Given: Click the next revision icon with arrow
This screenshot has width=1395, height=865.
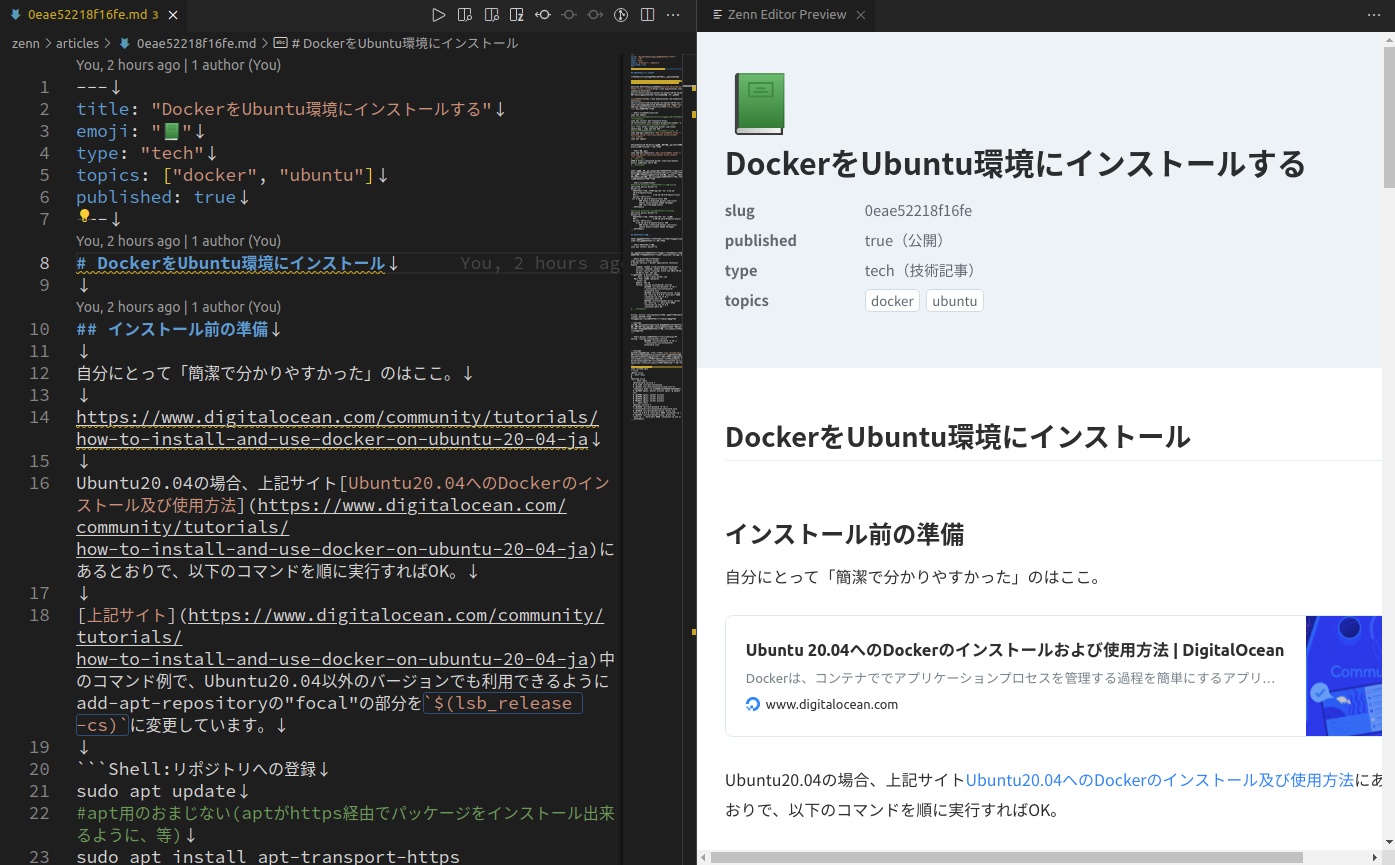Looking at the screenshot, I should 594,15.
